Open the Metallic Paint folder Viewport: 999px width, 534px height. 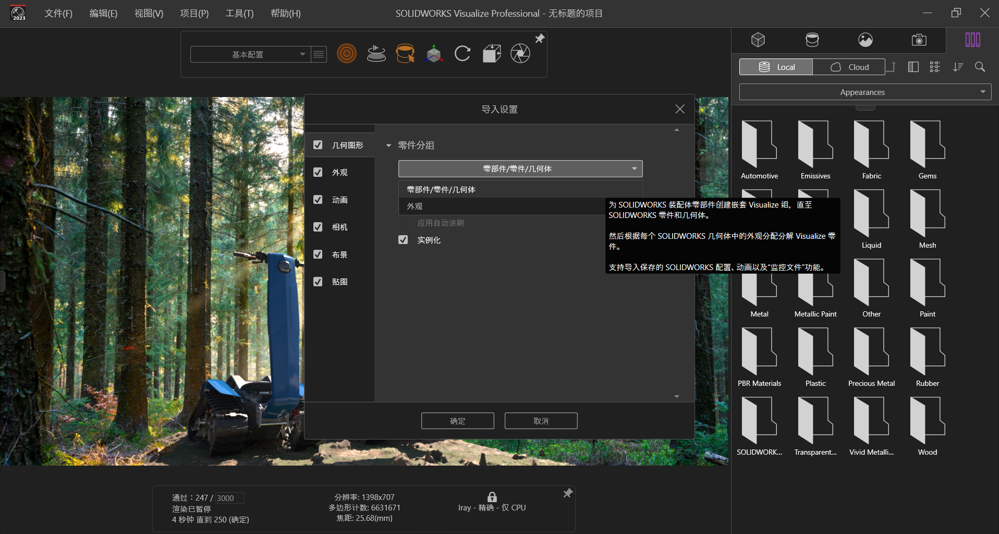click(x=815, y=288)
